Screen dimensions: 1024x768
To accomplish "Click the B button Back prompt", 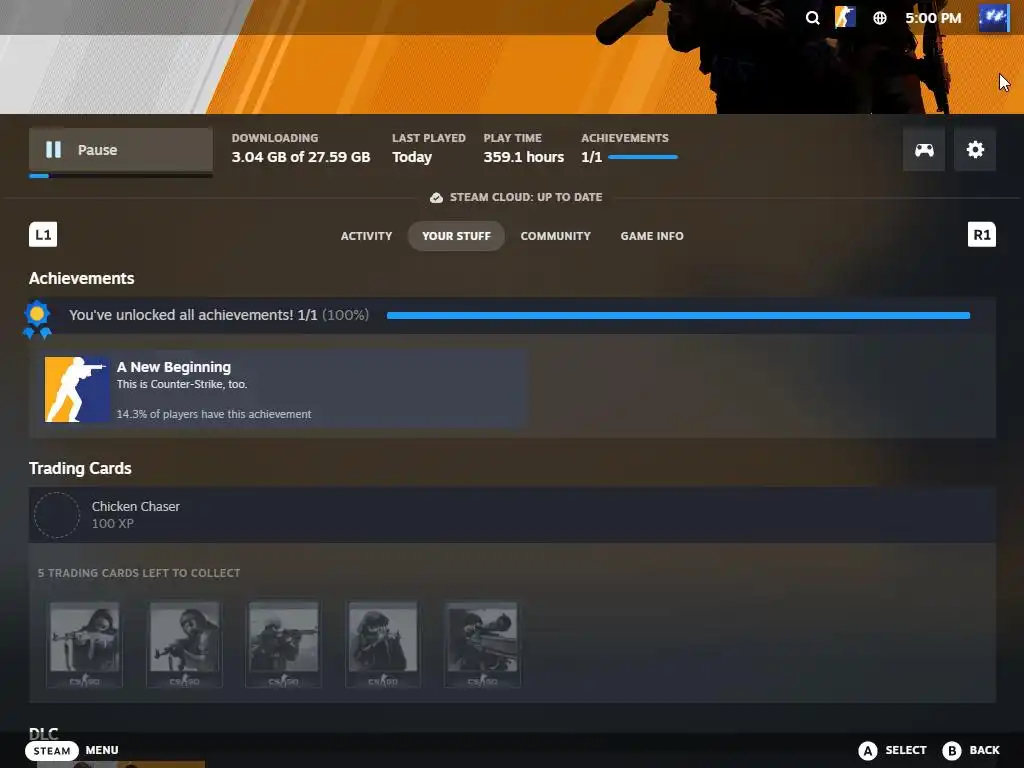I will tap(970, 750).
